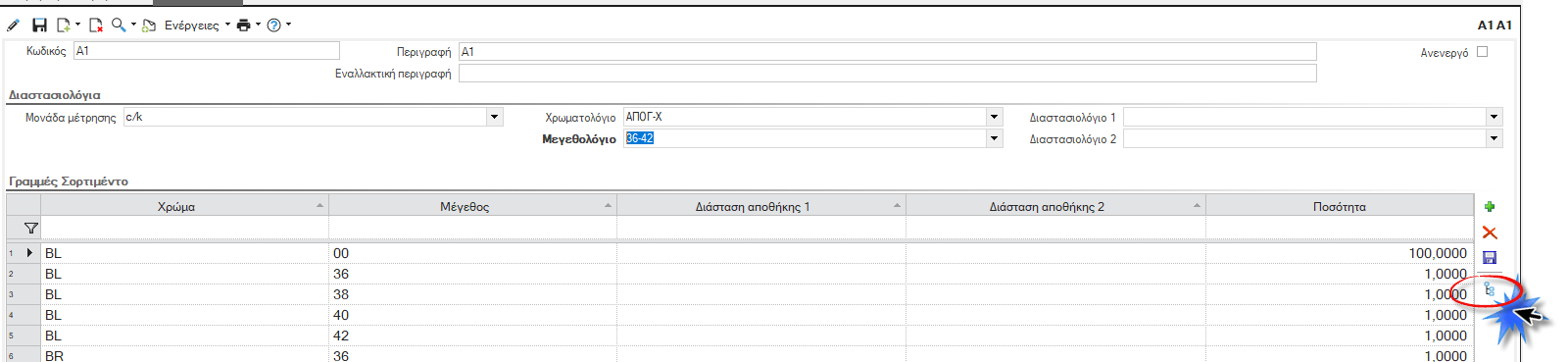Expand the Χρωματολόγιο dropdown arrow
Image resolution: width=1568 pixels, height=362 pixels.
(x=995, y=117)
